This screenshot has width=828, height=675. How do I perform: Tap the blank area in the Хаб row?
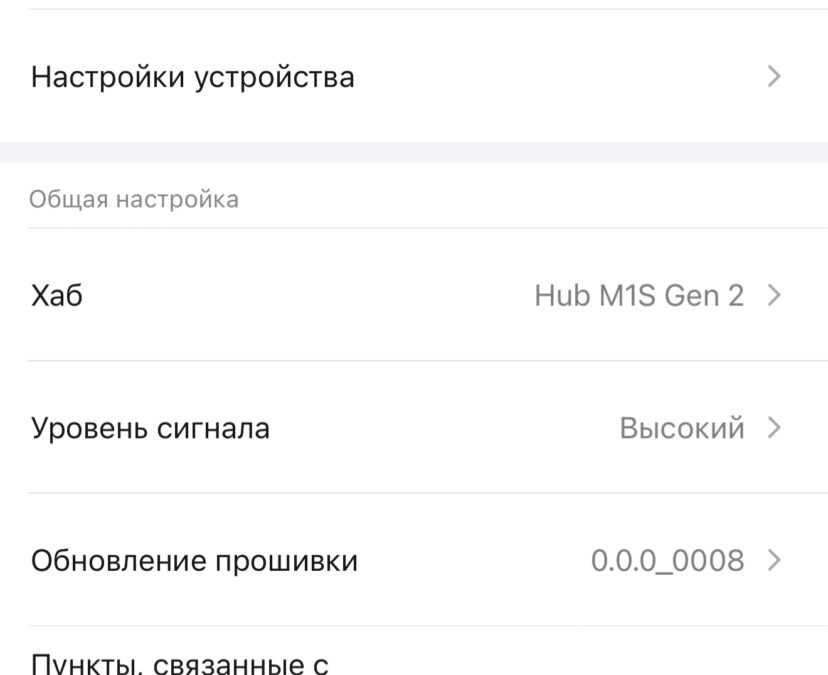(300, 296)
